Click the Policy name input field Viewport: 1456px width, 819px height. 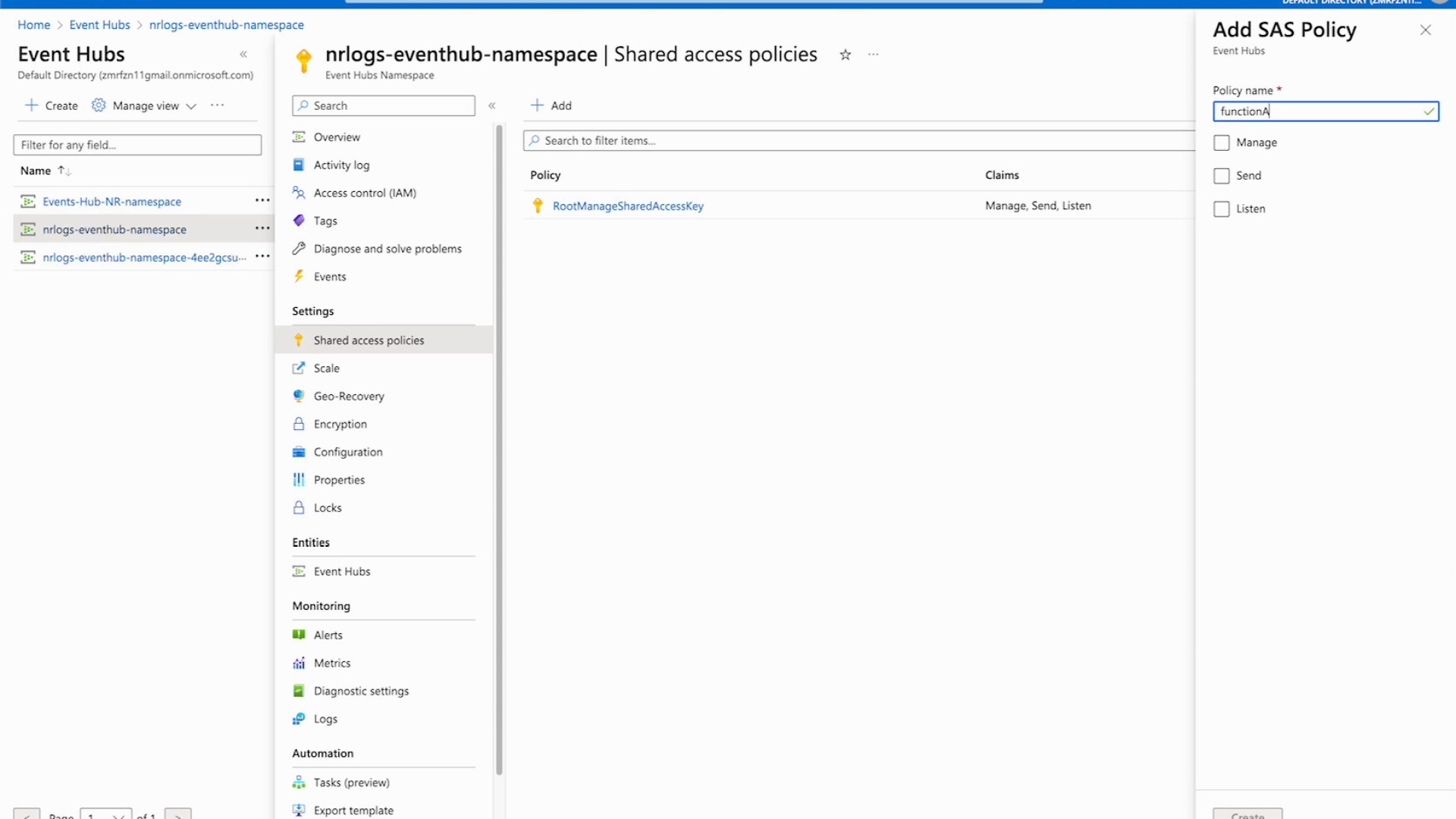coord(1325,111)
